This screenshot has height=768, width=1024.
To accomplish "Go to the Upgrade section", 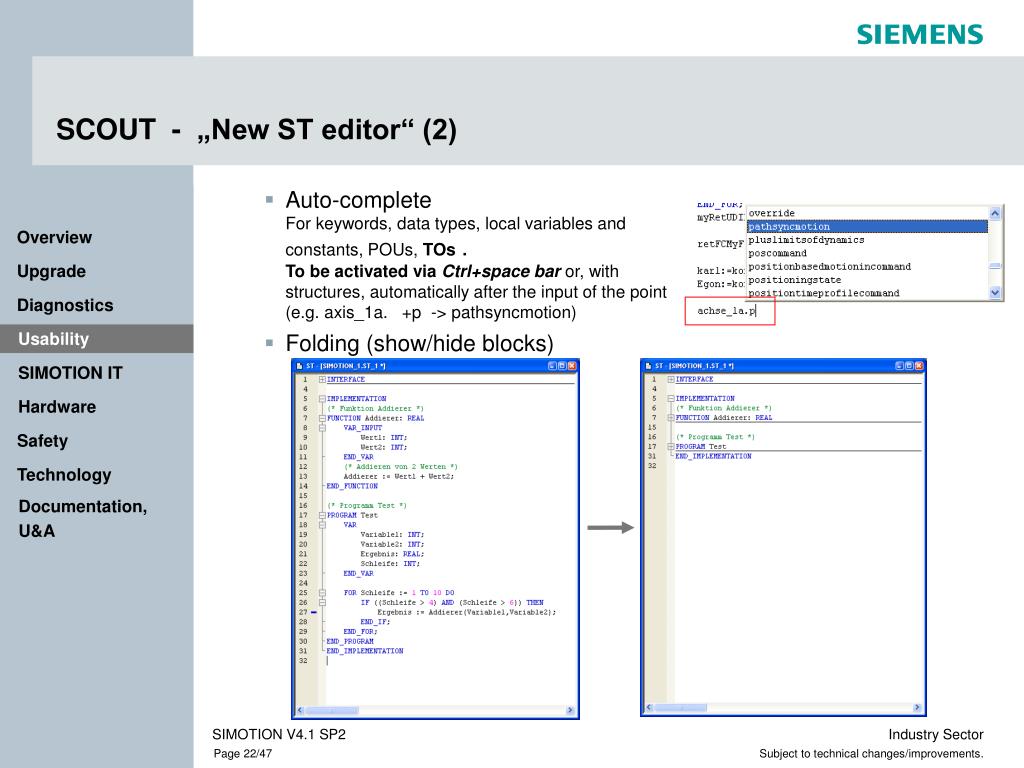I will coord(51,271).
